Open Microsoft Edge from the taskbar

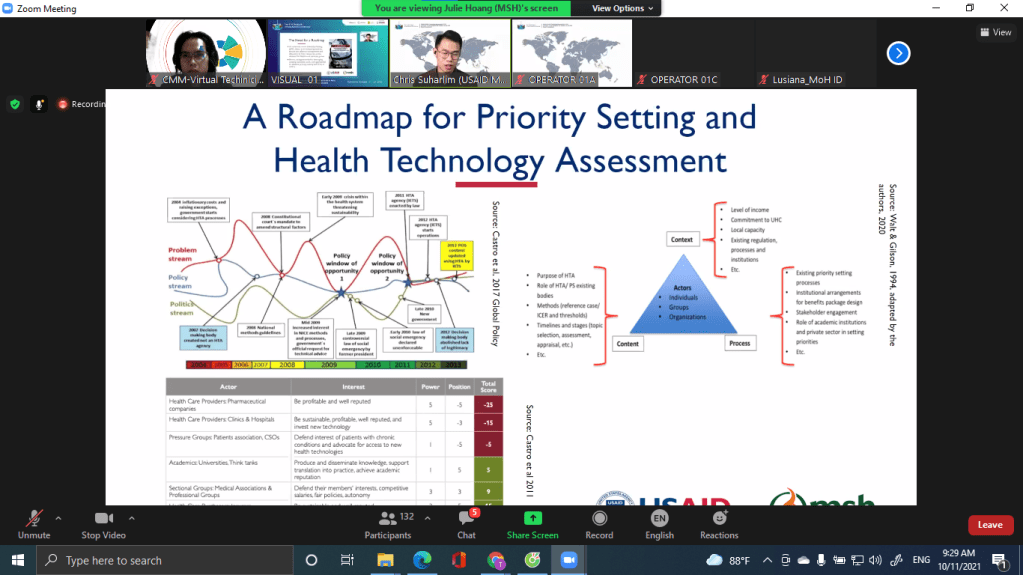point(421,560)
